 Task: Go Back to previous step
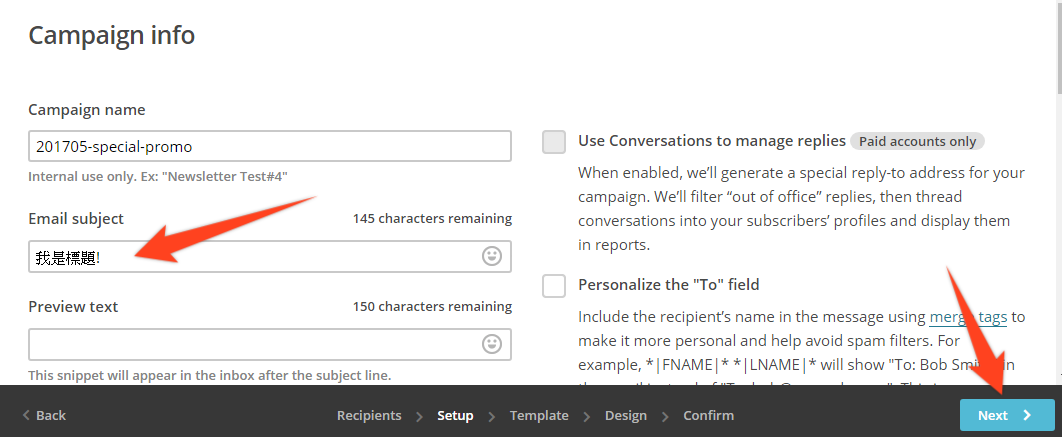[44, 415]
